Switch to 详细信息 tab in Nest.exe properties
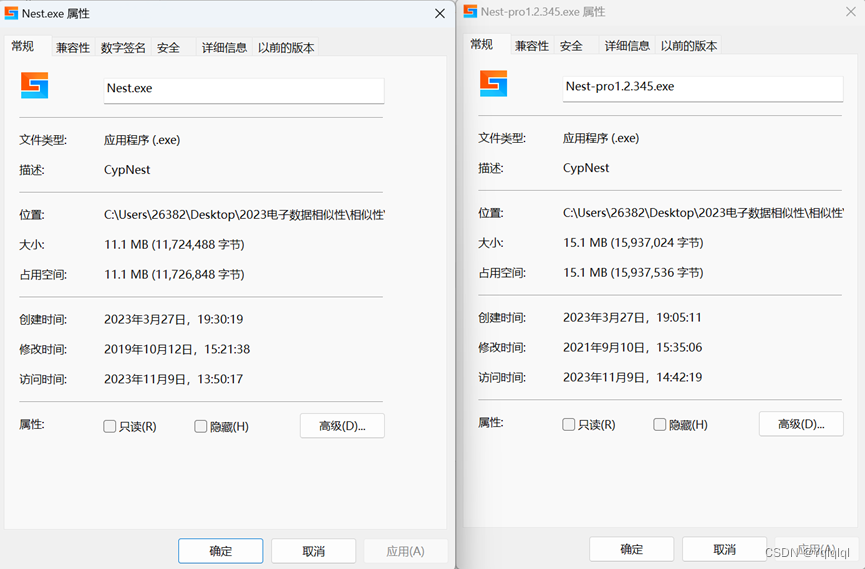865x569 pixels. [224, 48]
